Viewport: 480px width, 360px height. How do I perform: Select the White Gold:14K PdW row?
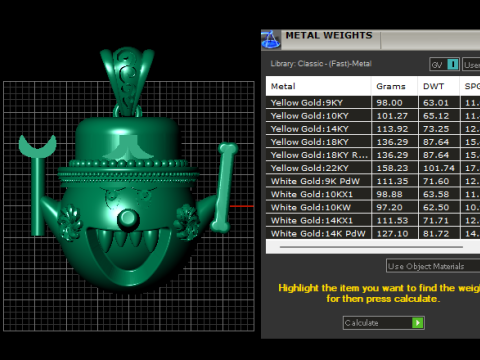point(373,233)
